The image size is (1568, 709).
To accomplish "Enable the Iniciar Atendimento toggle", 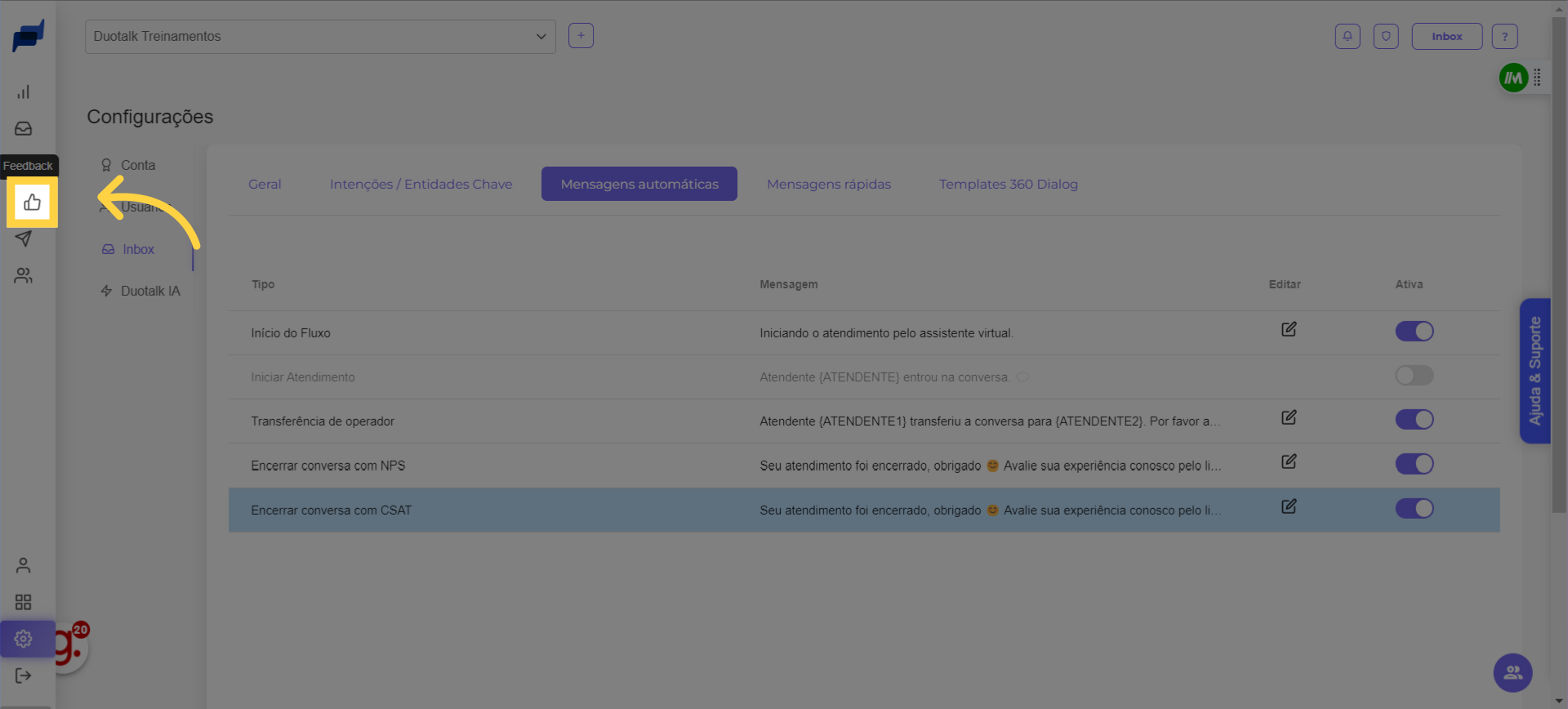I will 1414,376.
